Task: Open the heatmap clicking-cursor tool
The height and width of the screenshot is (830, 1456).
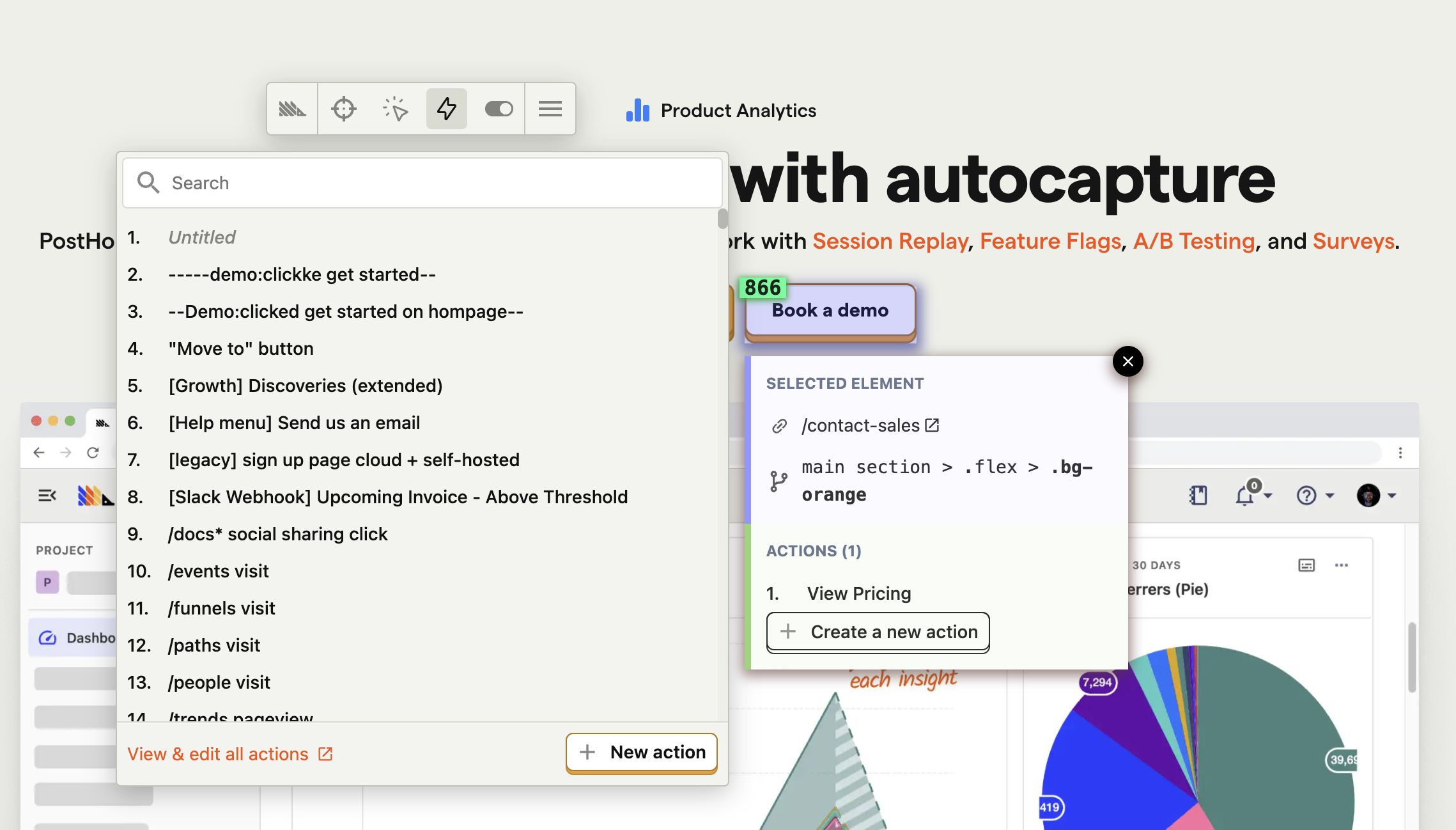Action: 395,109
